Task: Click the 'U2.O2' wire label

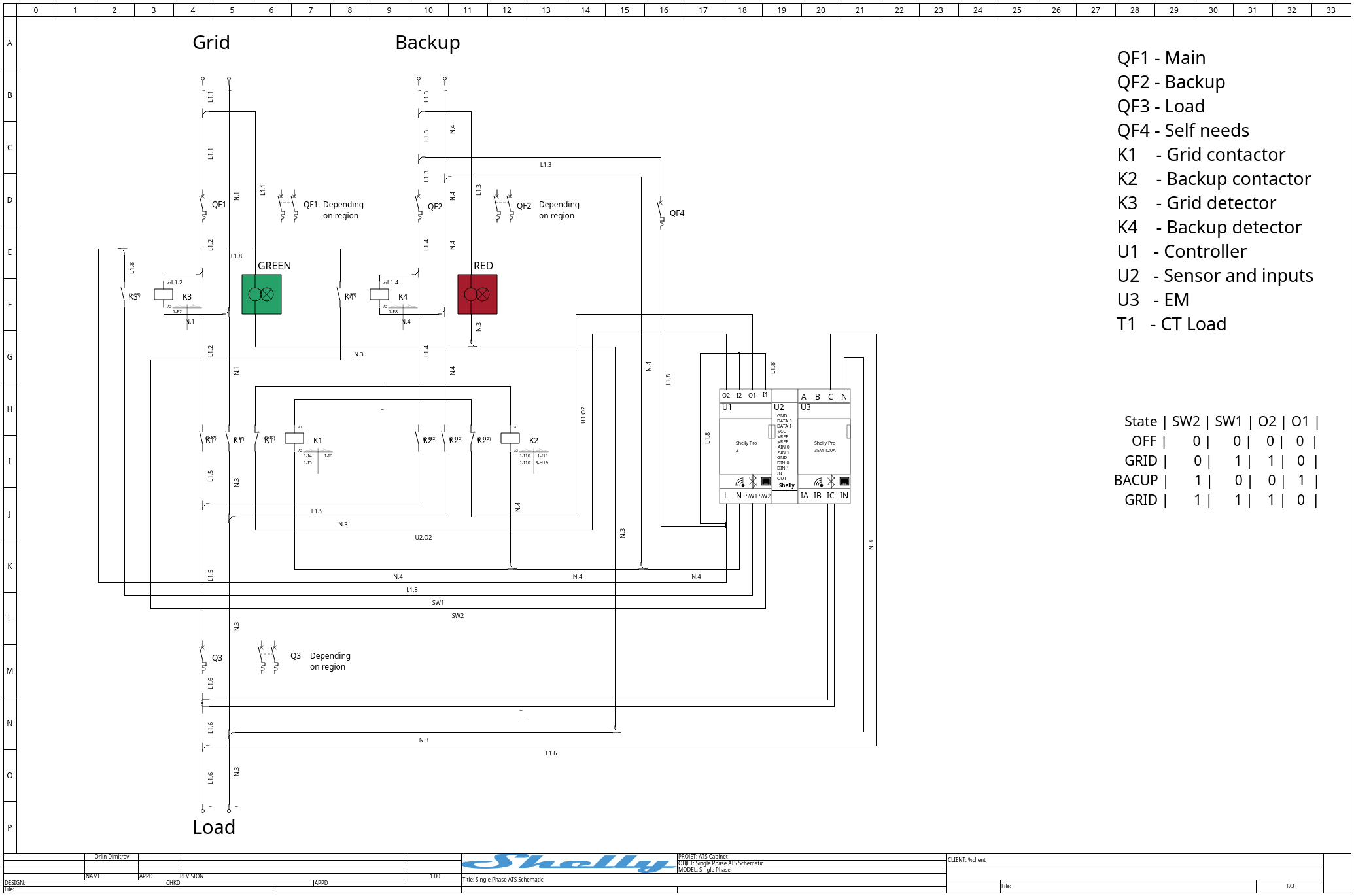Action: [x=423, y=538]
